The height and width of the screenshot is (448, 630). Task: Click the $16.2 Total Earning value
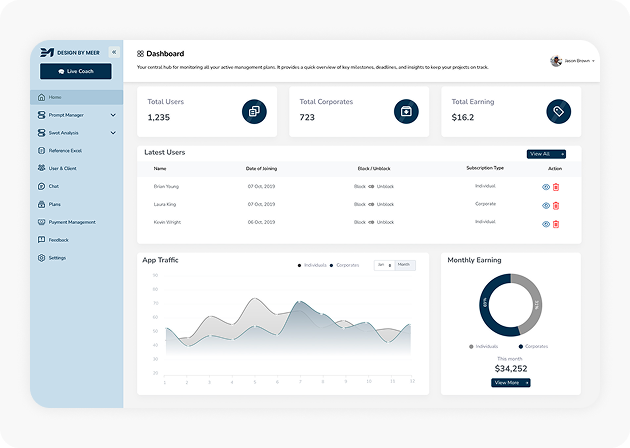pyautogui.click(x=463, y=117)
